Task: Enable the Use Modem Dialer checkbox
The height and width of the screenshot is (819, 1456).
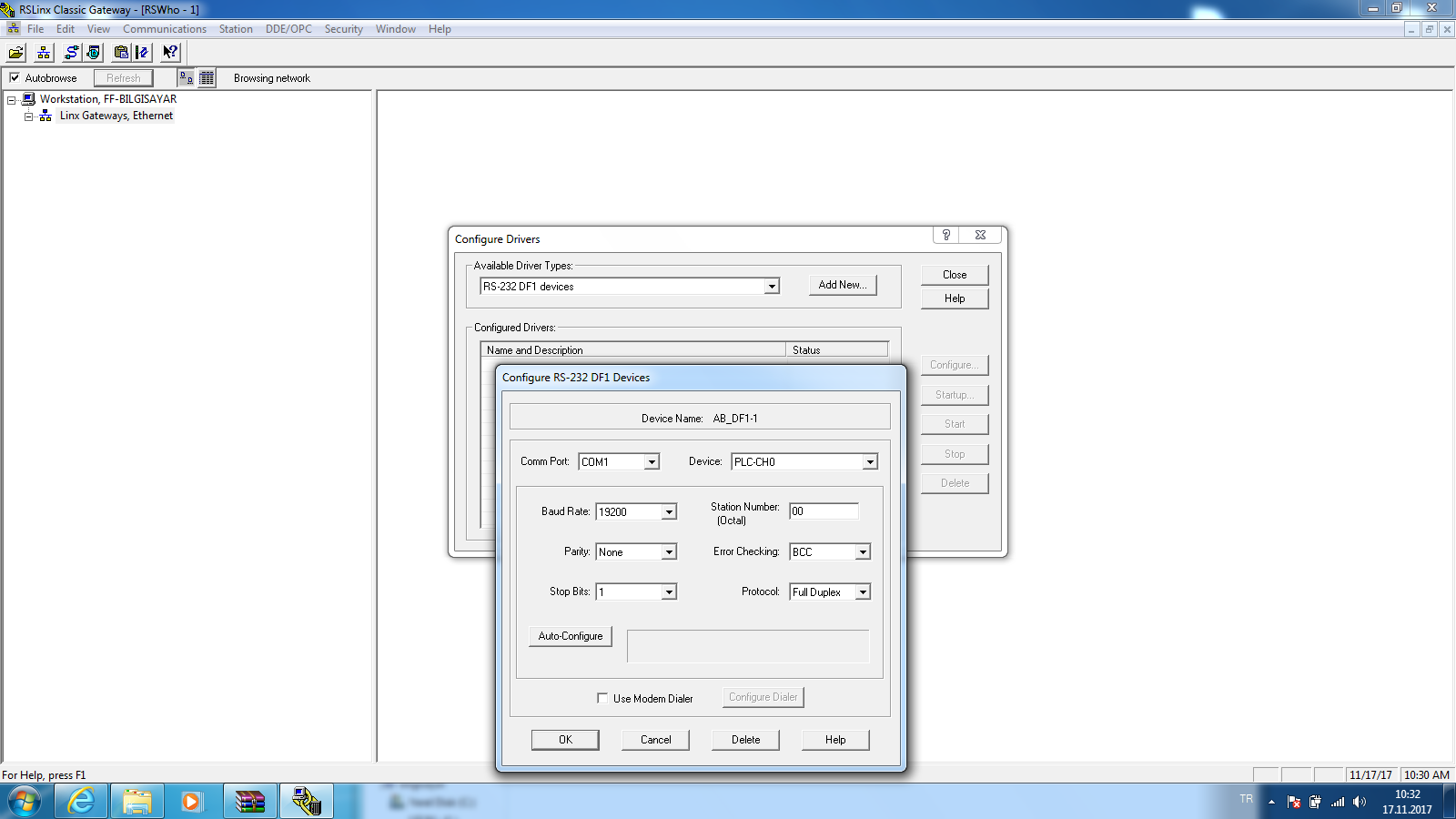Action: pos(602,698)
